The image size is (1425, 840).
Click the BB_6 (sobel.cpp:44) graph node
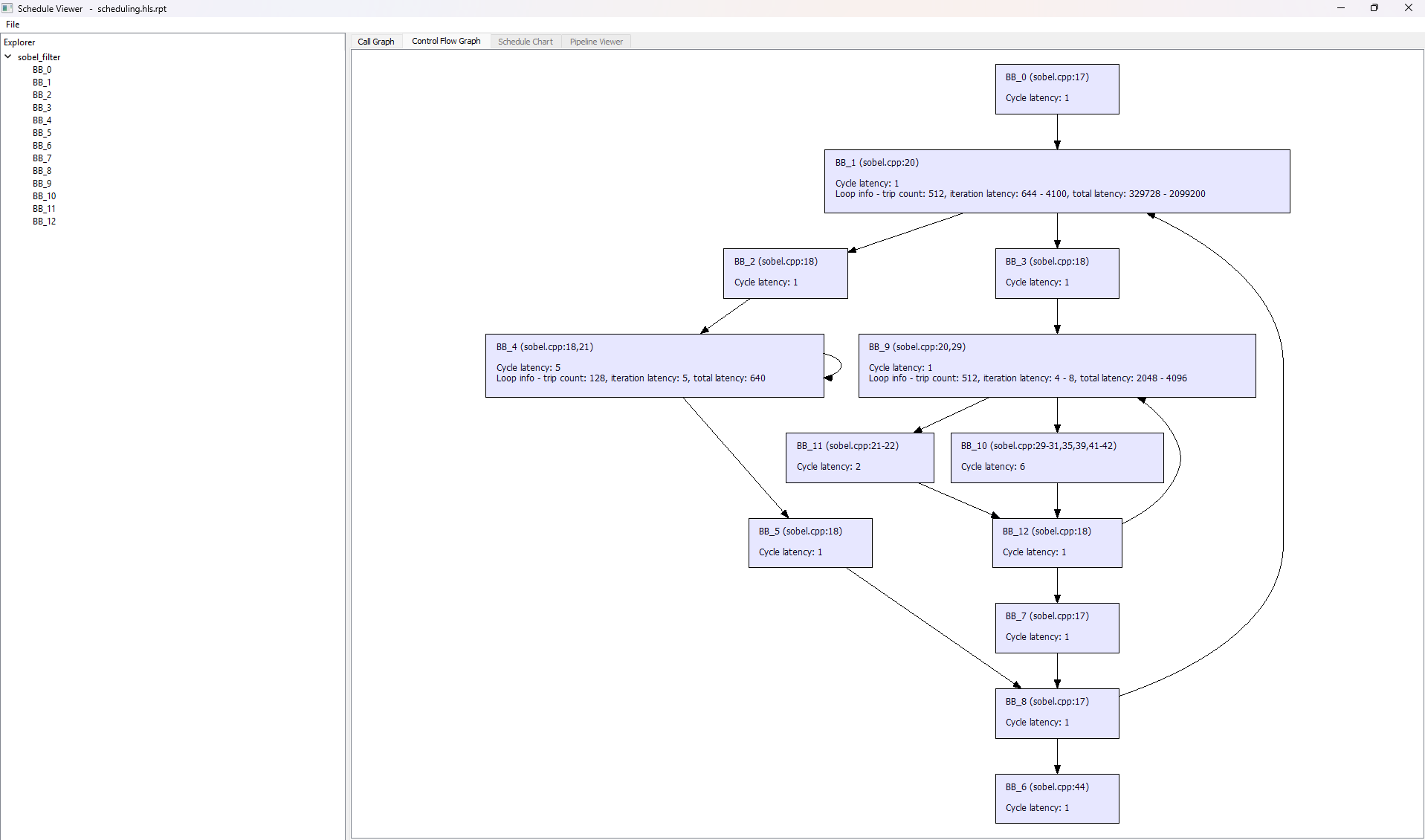(x=1057, y=799)
